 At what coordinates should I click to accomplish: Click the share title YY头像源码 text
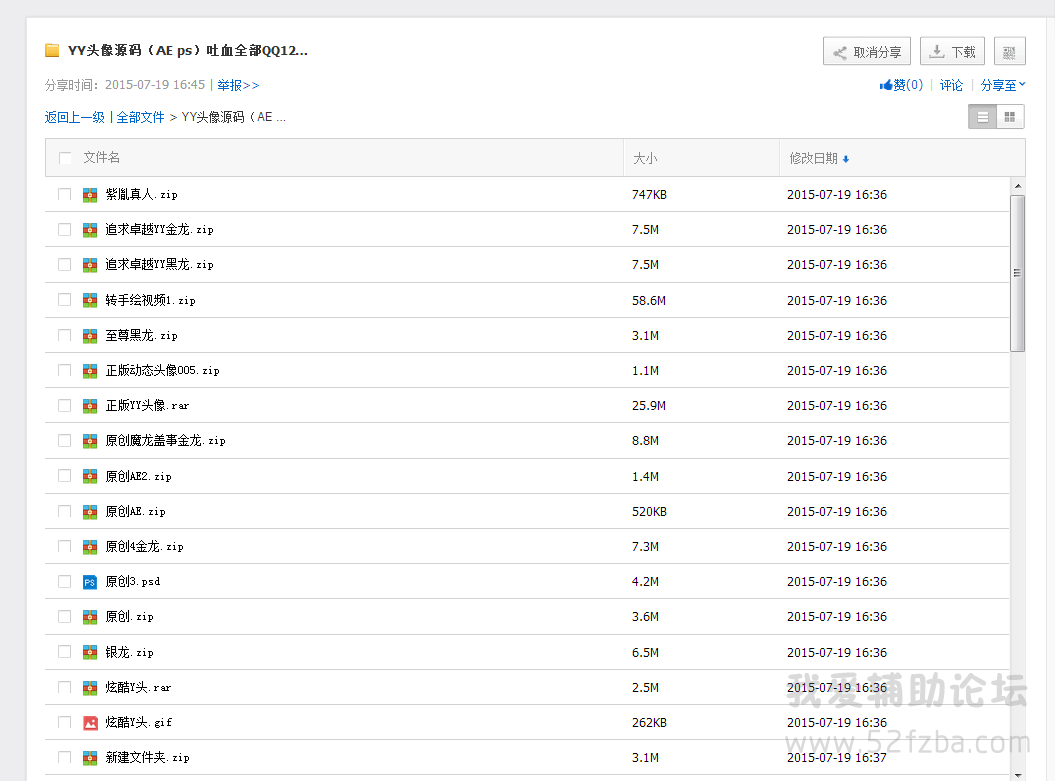click(188, 50)
